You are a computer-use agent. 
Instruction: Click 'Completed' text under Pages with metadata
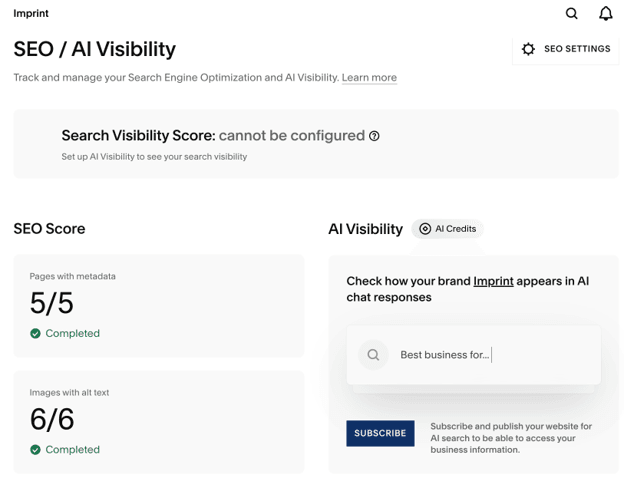pos(72,333)
